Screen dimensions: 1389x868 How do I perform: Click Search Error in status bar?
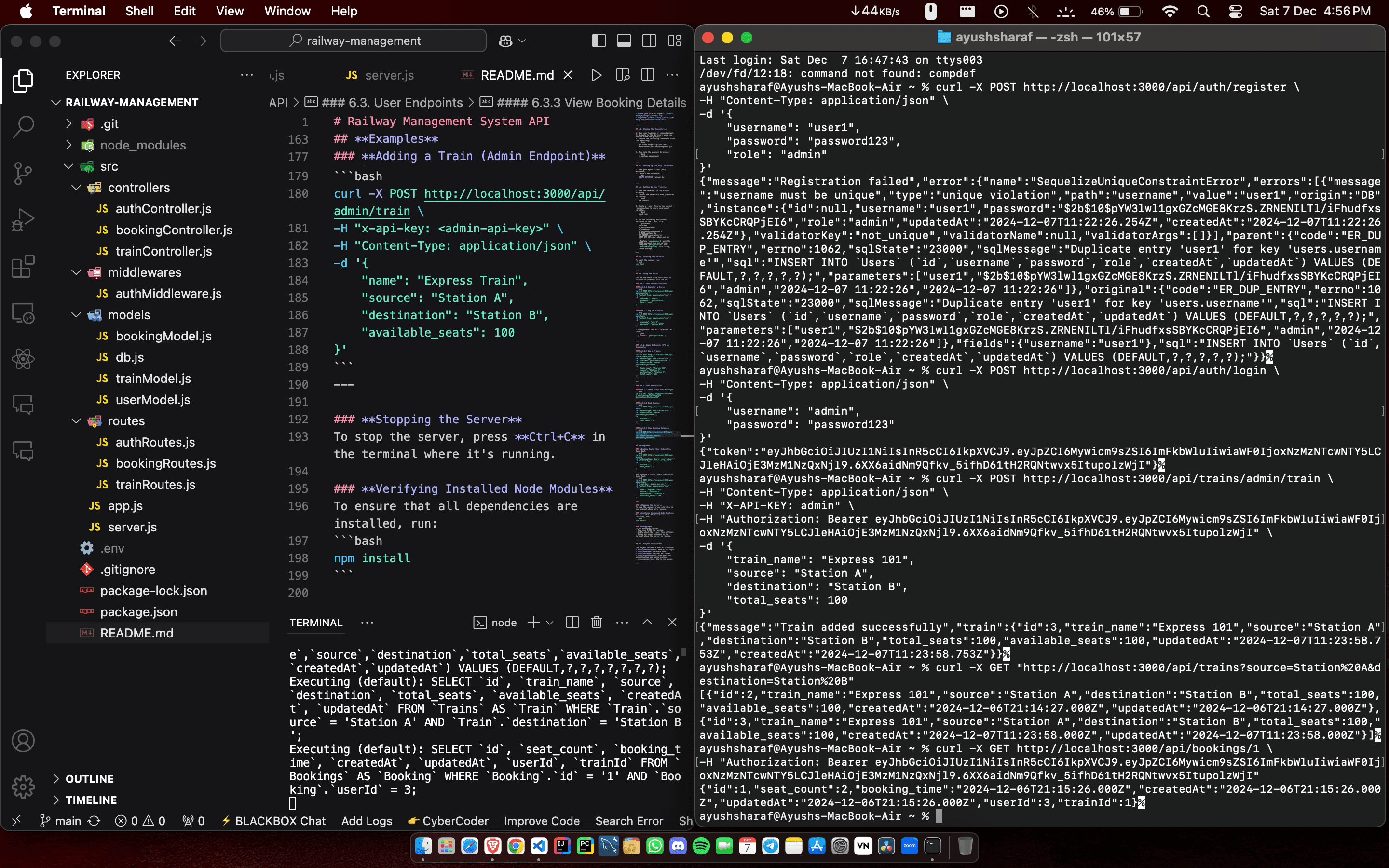pyautogui.click(x=629, y=821)
